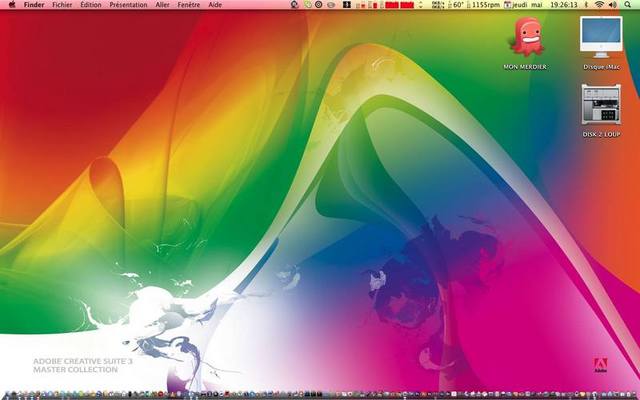Click the MON MERDIER label text
The width and height of the screenshot is (640, 400).
(x=525, y=67)
